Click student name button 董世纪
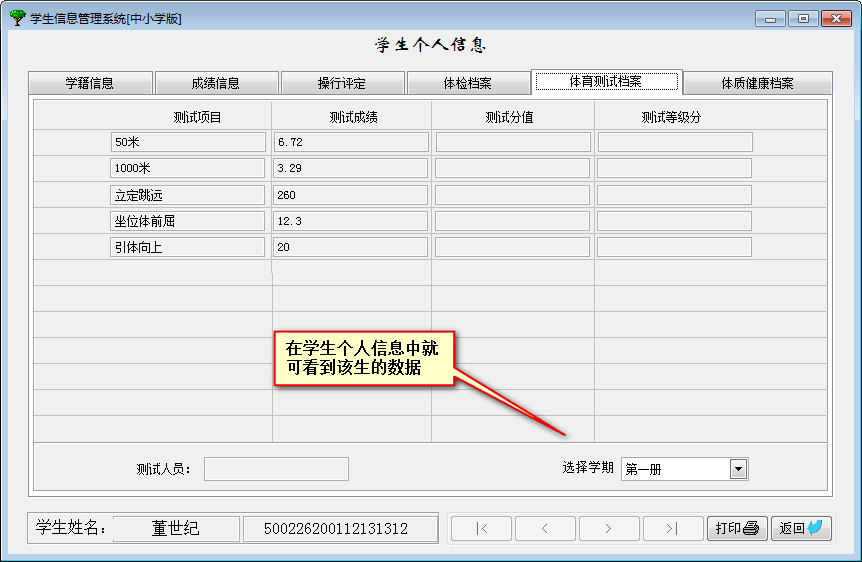862x562 pixels. pyautogui.click(x=175, y=528)
